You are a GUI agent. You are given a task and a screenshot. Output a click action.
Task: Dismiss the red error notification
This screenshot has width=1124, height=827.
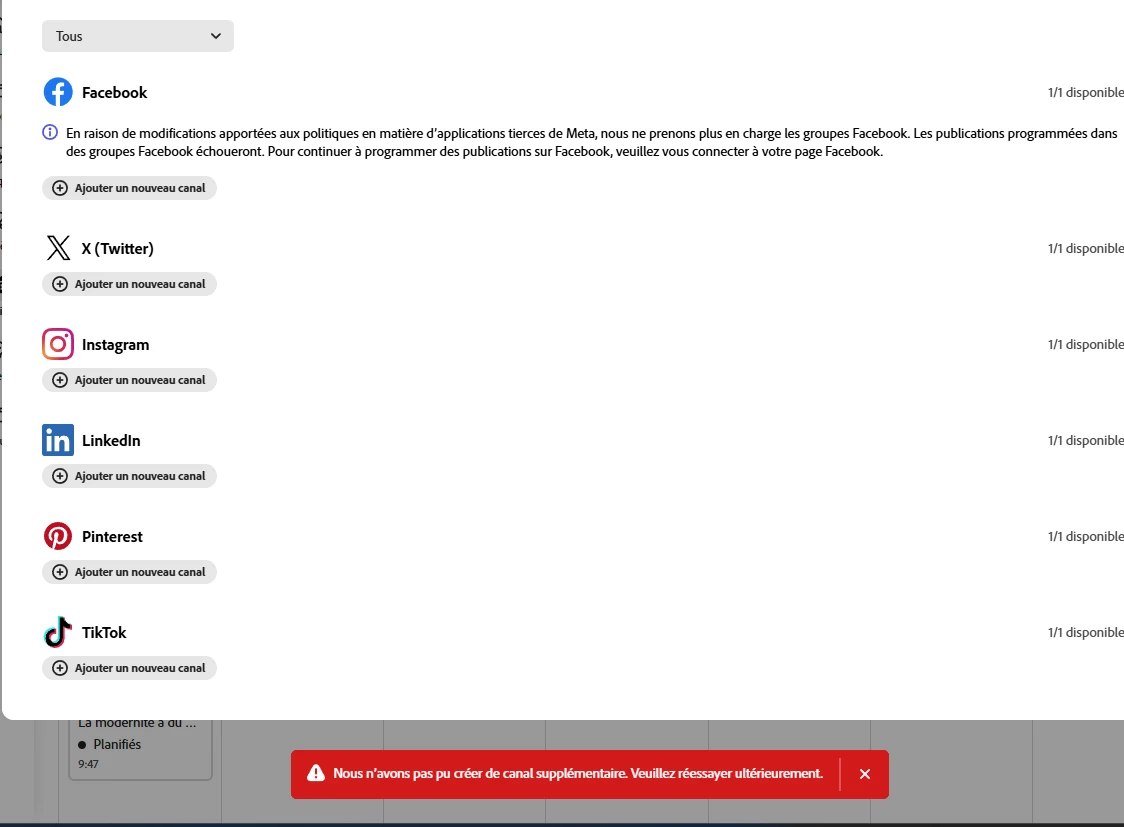coord(865,774)
